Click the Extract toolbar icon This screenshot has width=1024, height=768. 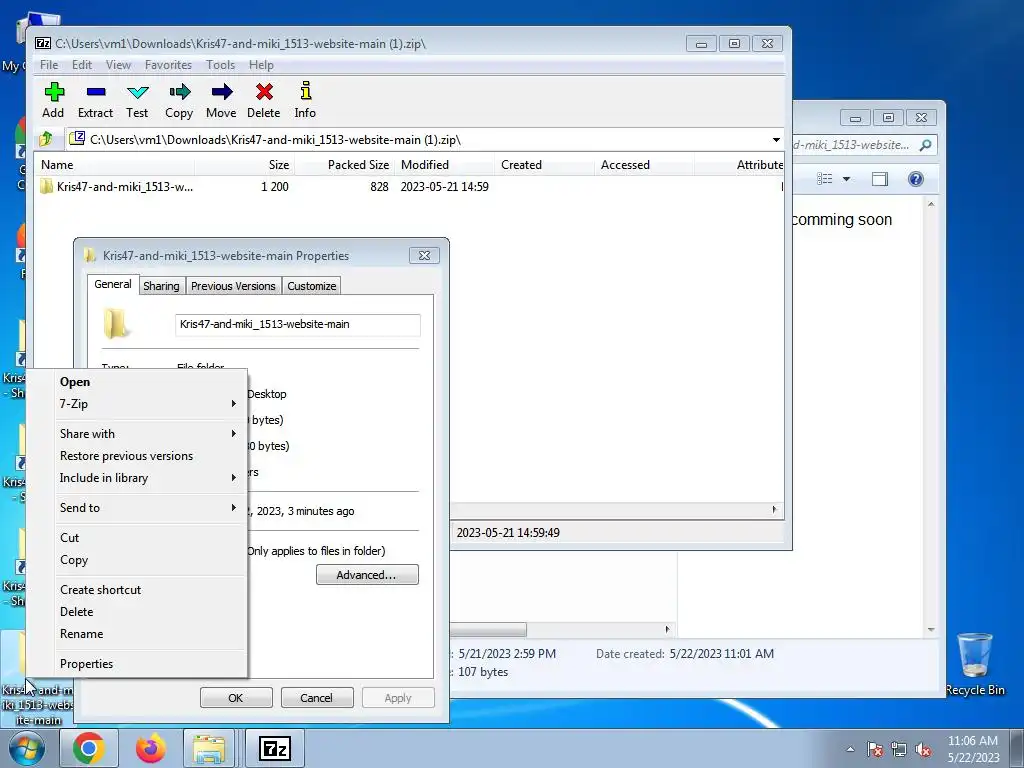pos(95,100)
